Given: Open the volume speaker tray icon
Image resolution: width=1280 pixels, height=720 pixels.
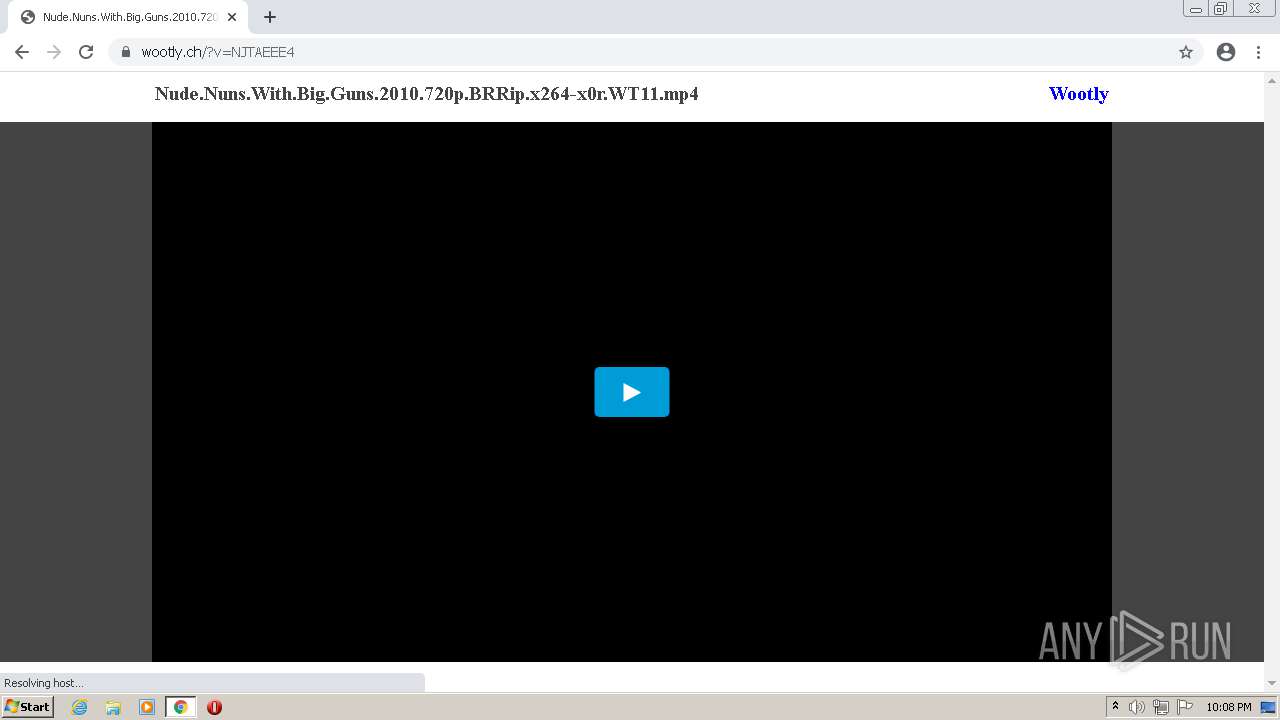Looking at the screenshot, I should 1137,707.
